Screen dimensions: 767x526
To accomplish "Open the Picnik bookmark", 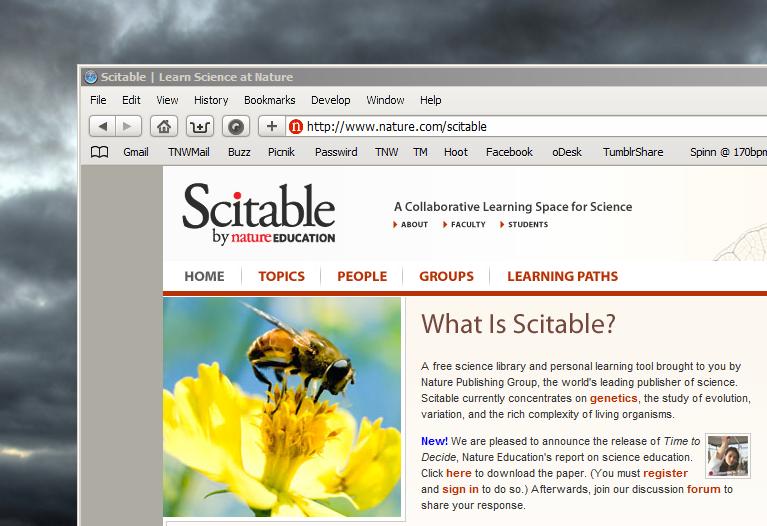I will (x=281, y=152).
